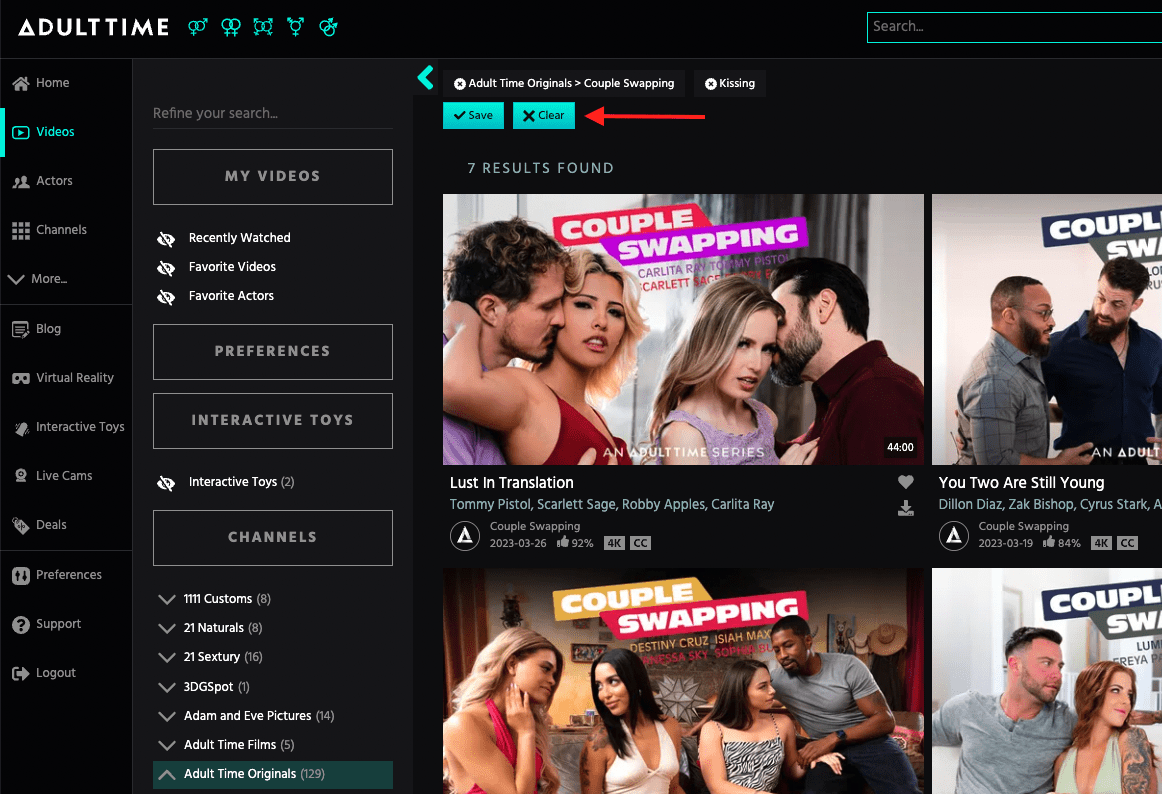Expand the Adam and Eve Pictures channel

(x=167, y=716)
